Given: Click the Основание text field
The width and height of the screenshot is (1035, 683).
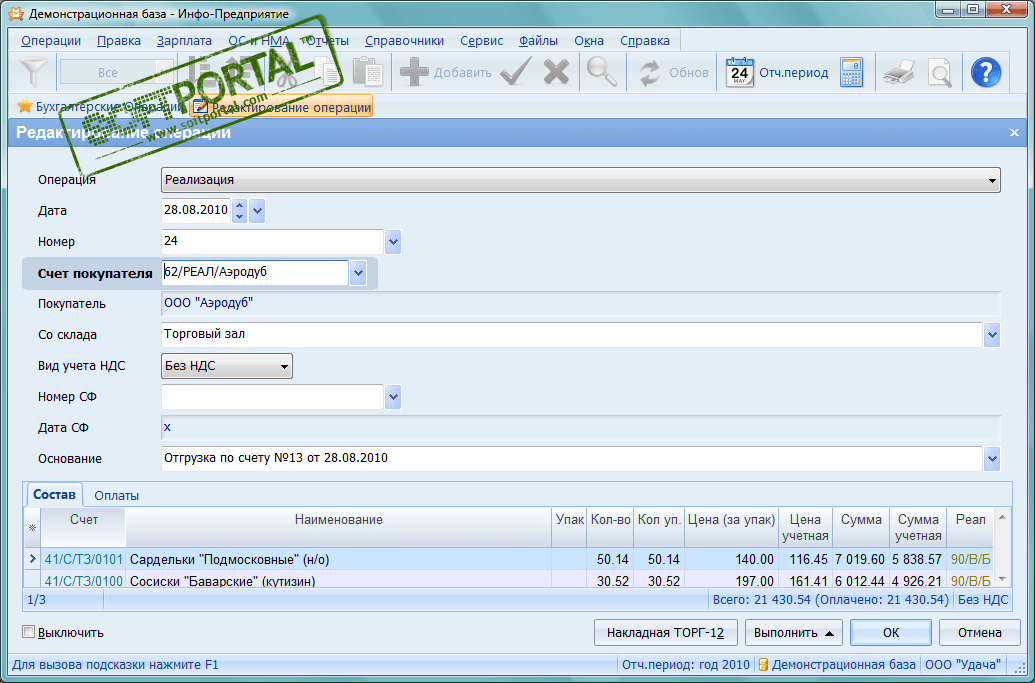Looking at the screenshot, I should [x=572, y=459].
